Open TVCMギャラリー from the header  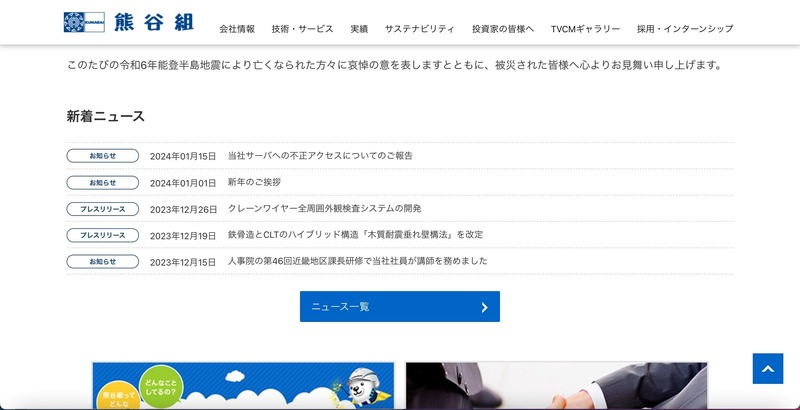point(585,29)
